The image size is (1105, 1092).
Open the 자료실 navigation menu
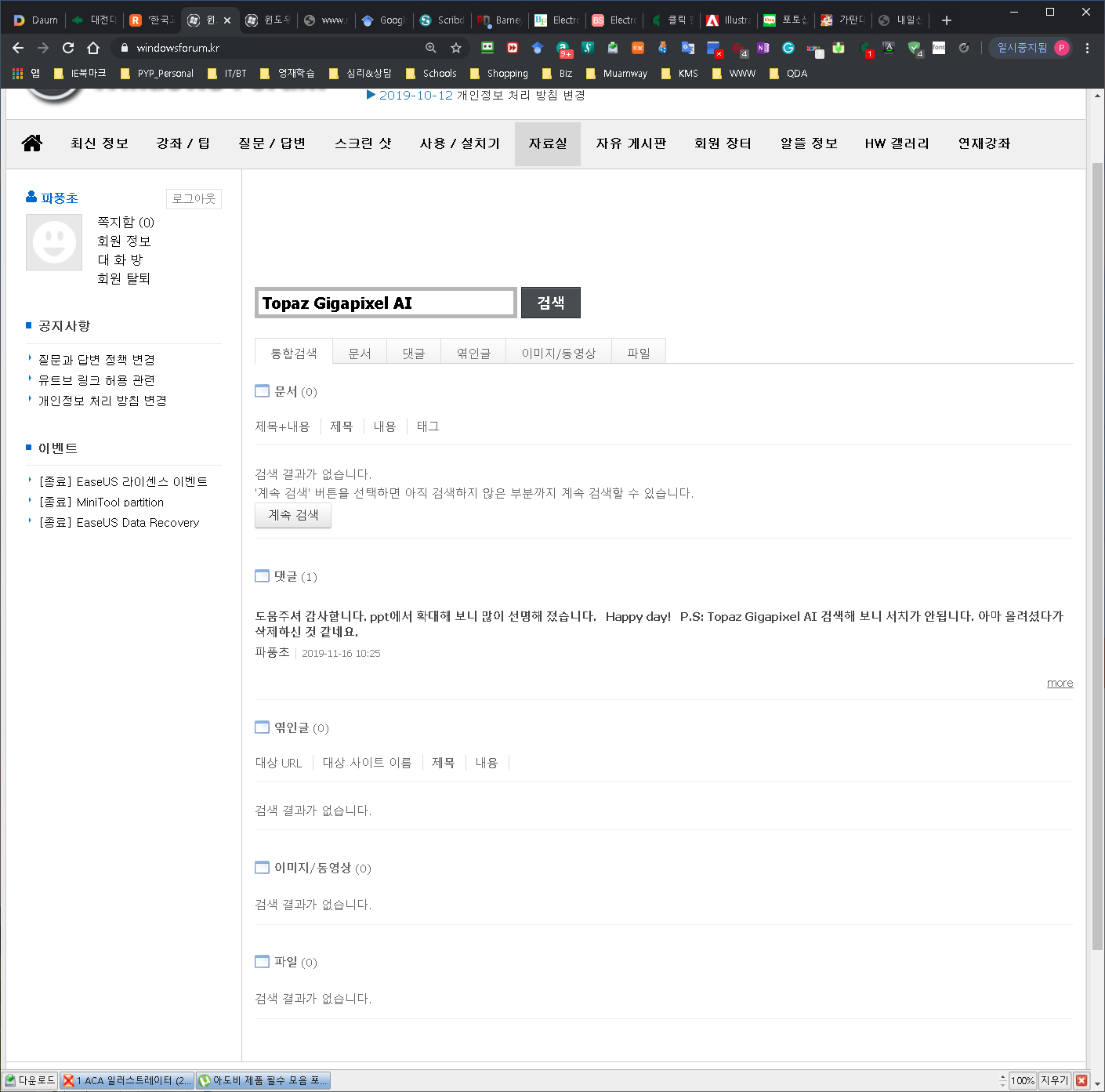coord(548,143)
